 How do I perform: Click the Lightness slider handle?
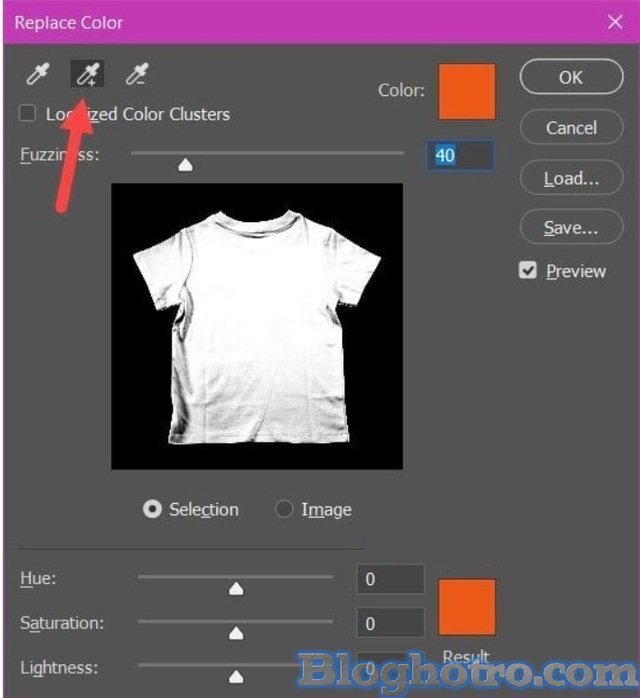pyautogui.click(x=236, y=676)
